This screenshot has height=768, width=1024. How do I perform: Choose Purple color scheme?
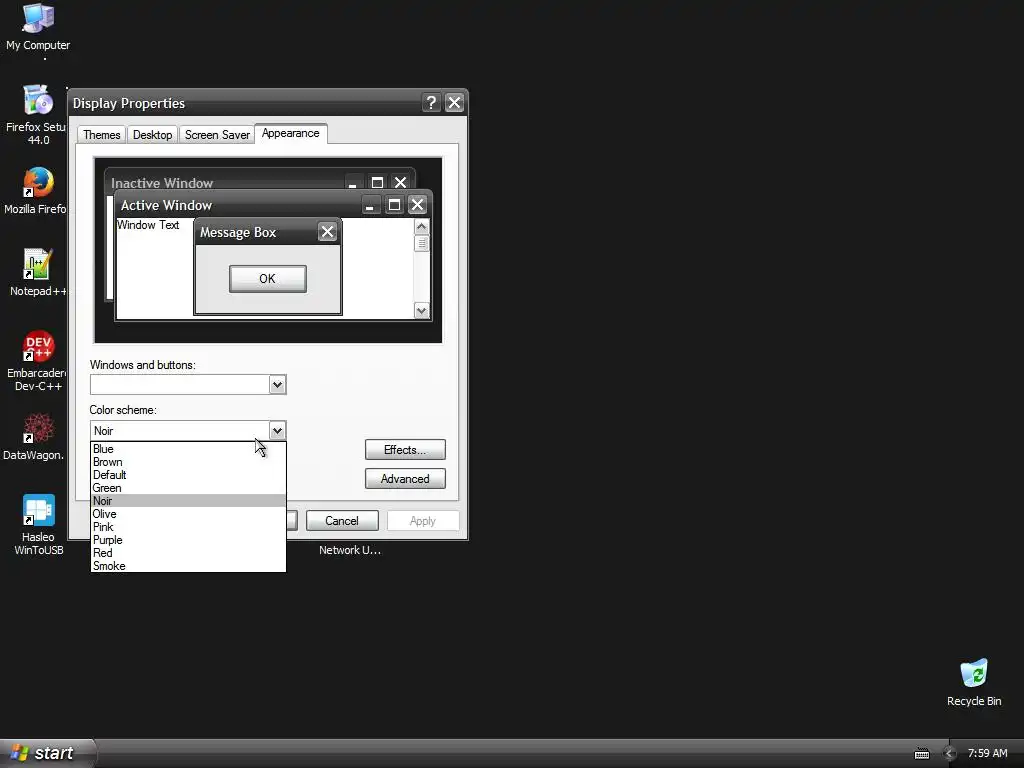[x=188, y=540]
